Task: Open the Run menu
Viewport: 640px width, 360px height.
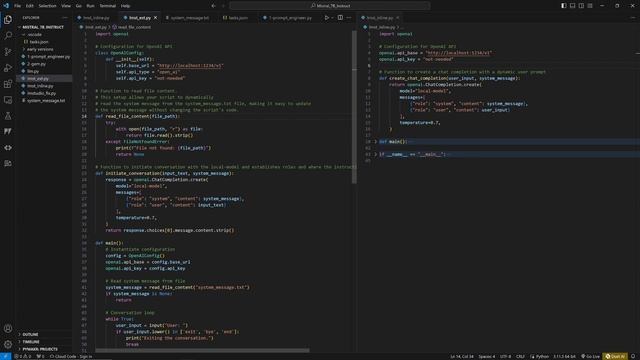Action: click(90, 6)
